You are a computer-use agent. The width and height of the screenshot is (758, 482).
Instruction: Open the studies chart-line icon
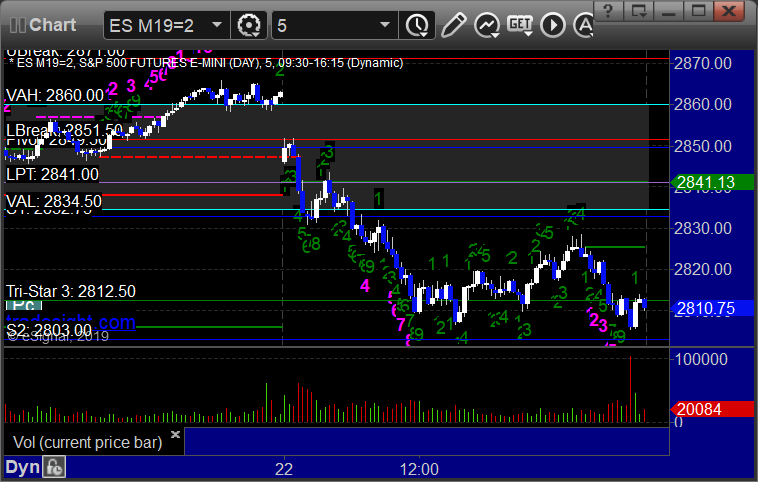[x=486, y=25]
